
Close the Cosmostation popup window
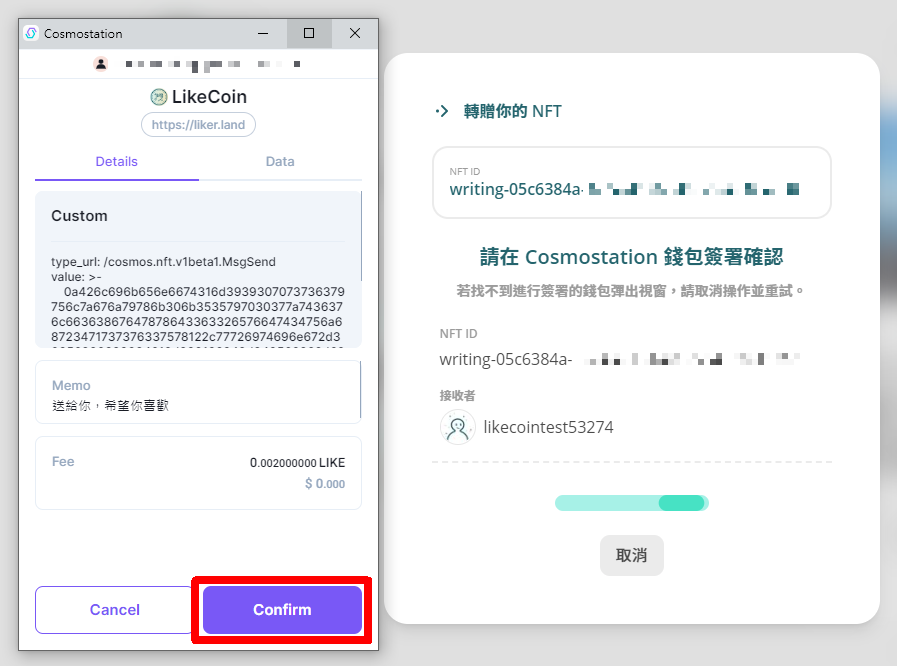coord(355,33)
